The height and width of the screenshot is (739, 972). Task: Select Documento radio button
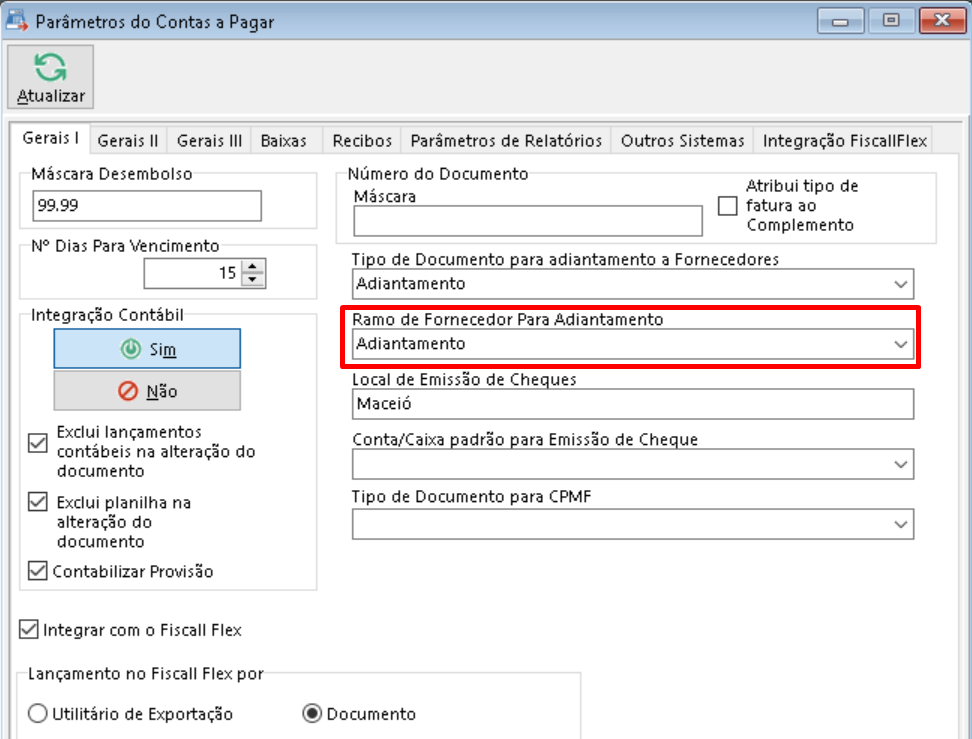tap(312, 714)
